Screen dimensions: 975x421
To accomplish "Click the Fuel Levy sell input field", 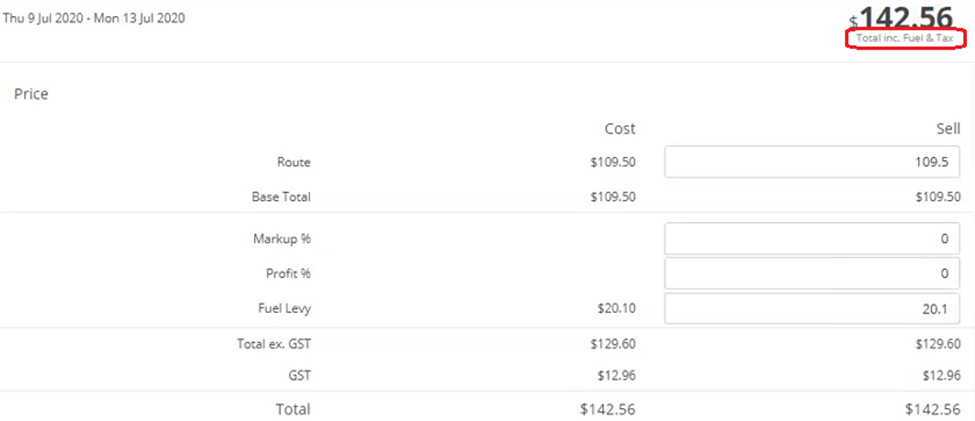I will click(x=812, y=308).
